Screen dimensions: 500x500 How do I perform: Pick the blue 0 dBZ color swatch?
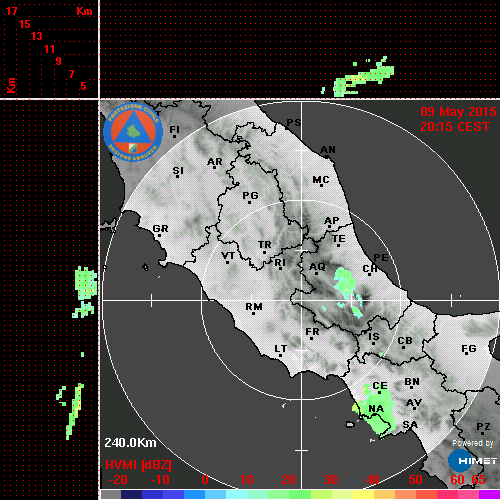point(195,494)
